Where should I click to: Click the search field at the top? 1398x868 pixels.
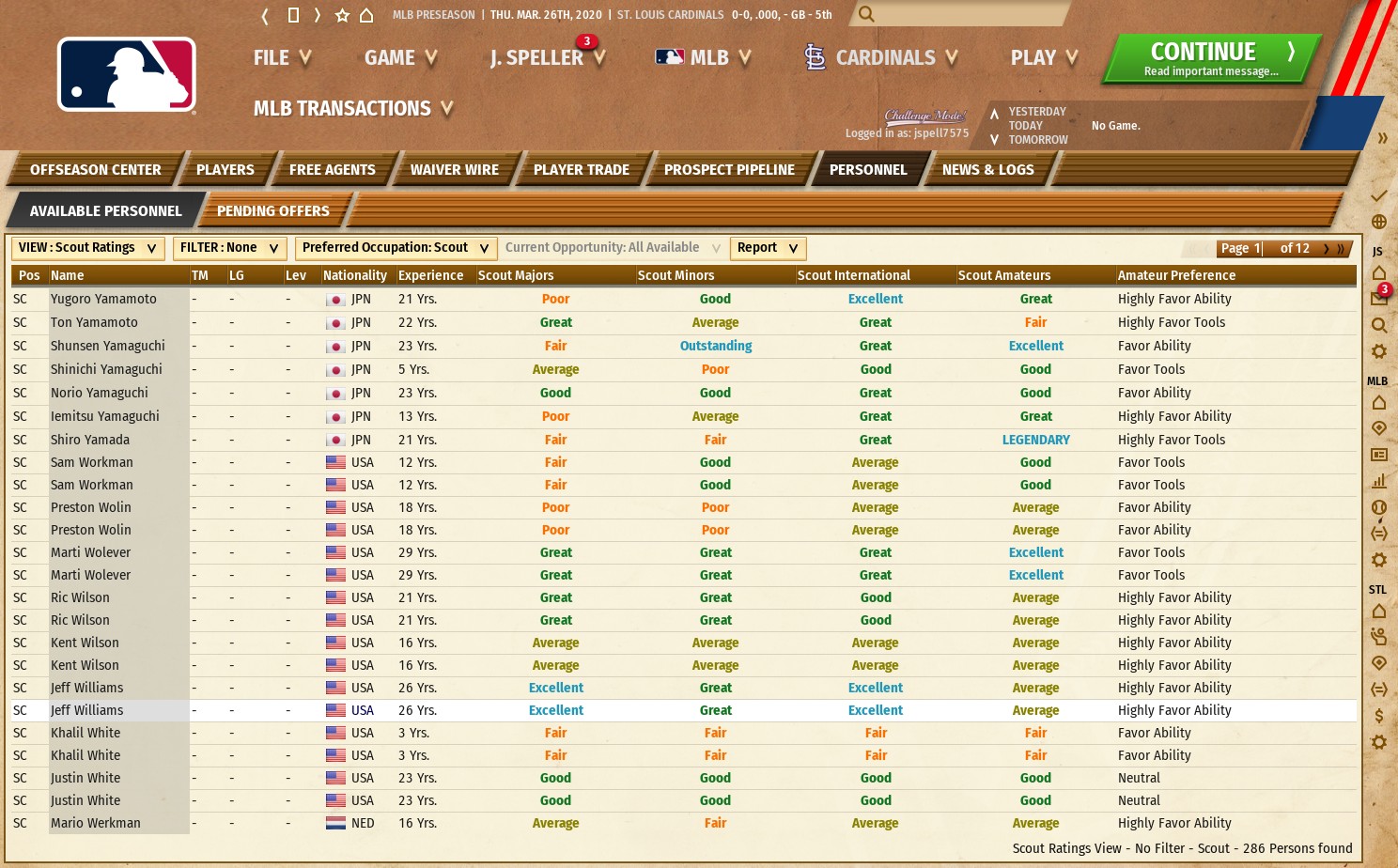point(968,14)
